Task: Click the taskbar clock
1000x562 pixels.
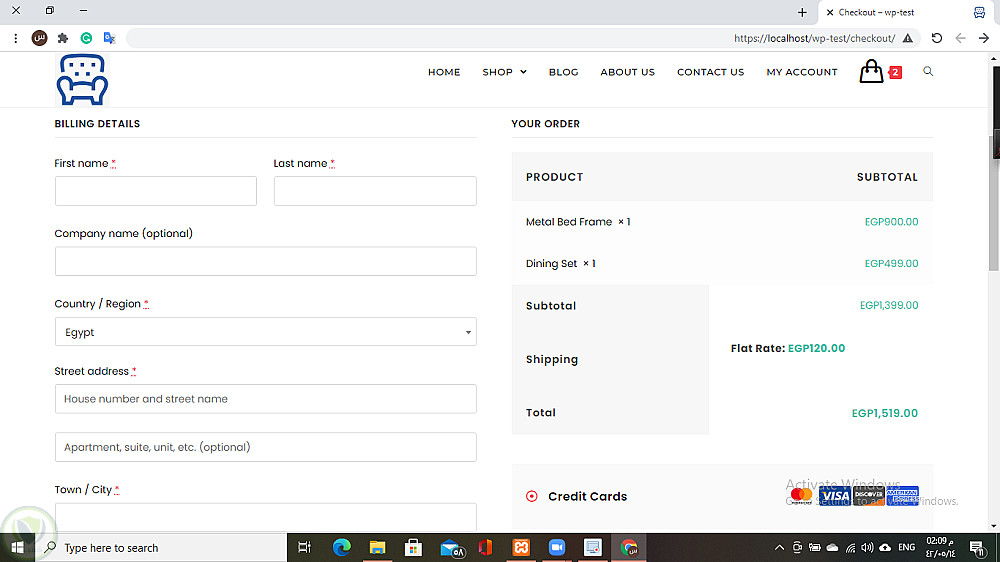Action: (940, 547)
